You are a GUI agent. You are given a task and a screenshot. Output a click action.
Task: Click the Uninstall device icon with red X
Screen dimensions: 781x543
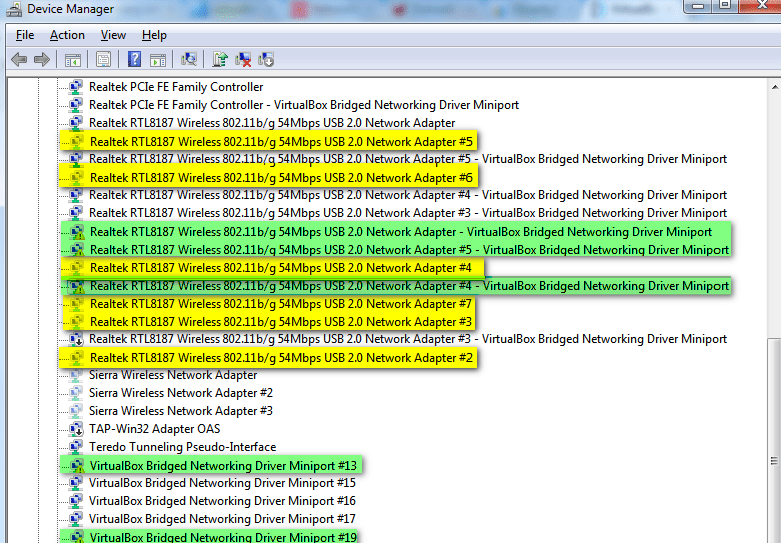[243, 59]
